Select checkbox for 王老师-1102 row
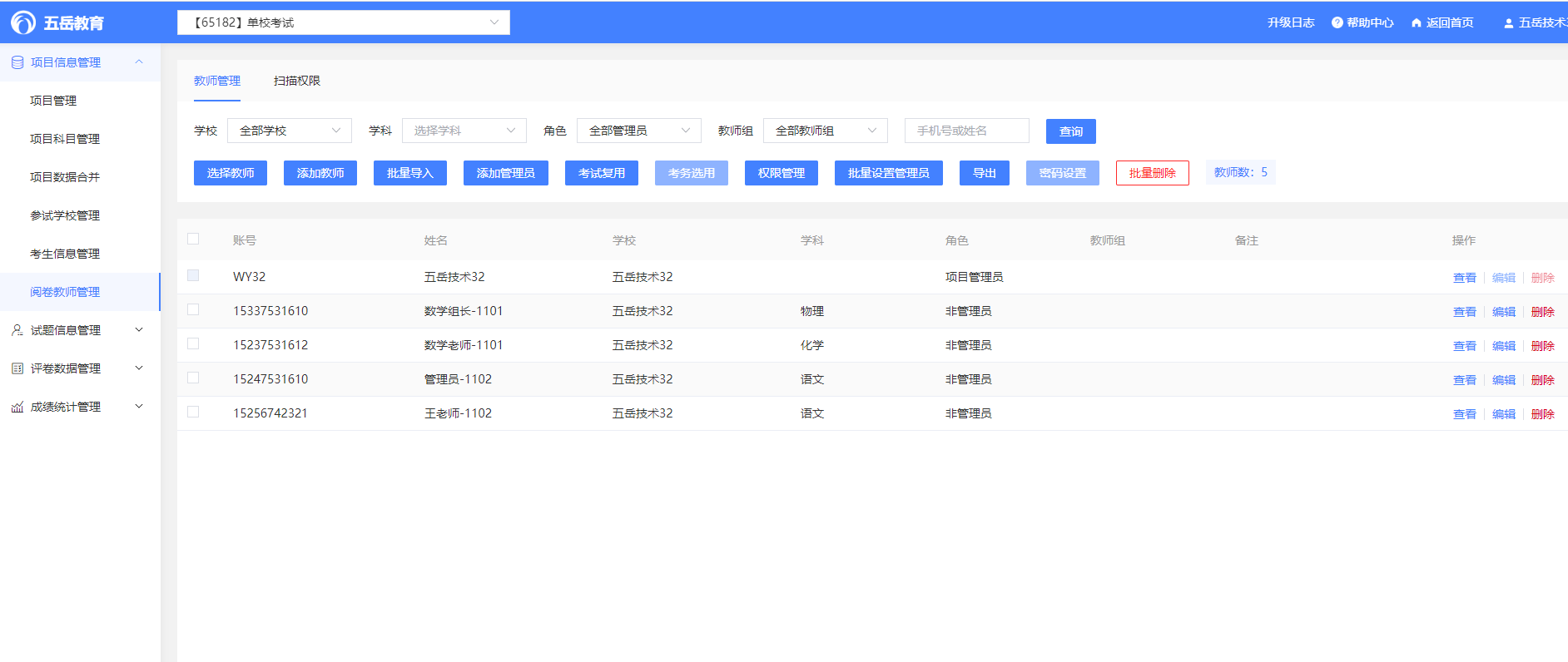Viewport: 1568px width, 662px height. [x=193, y=412]
